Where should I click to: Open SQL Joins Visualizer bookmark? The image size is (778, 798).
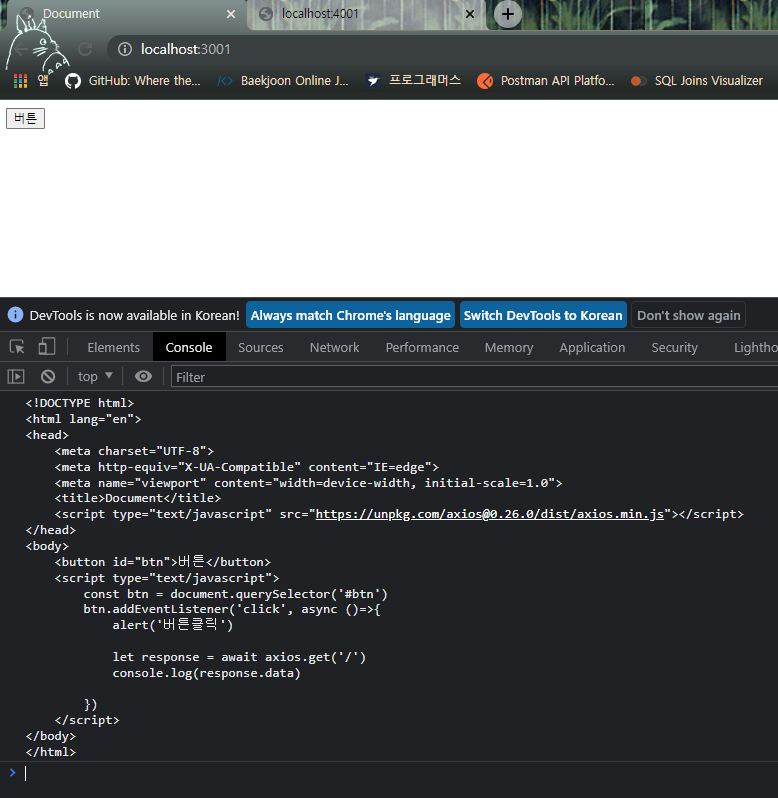[697, 81]
